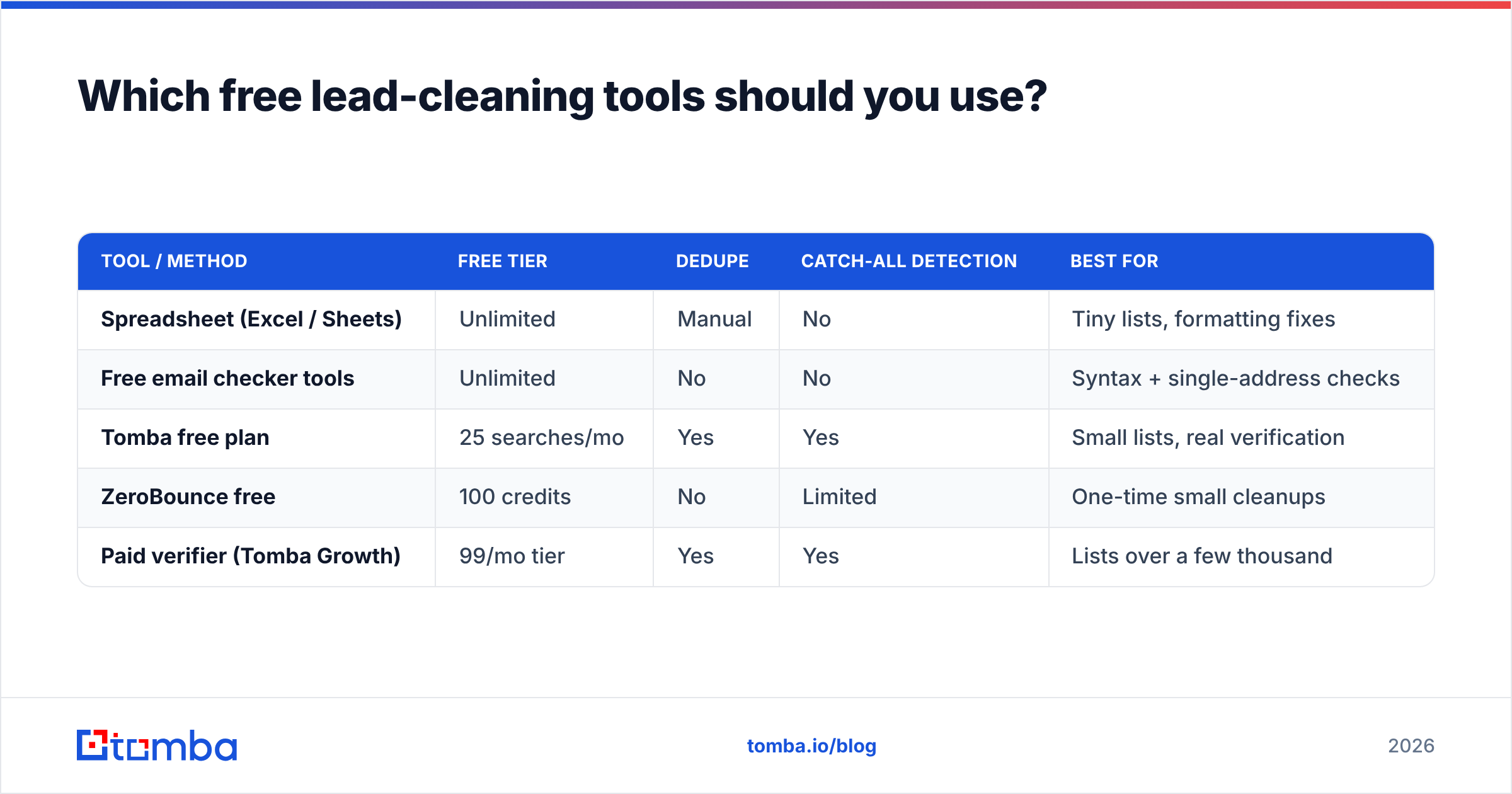
Task: Click the Tomba logo in the footer
Action: coord(157,745)
